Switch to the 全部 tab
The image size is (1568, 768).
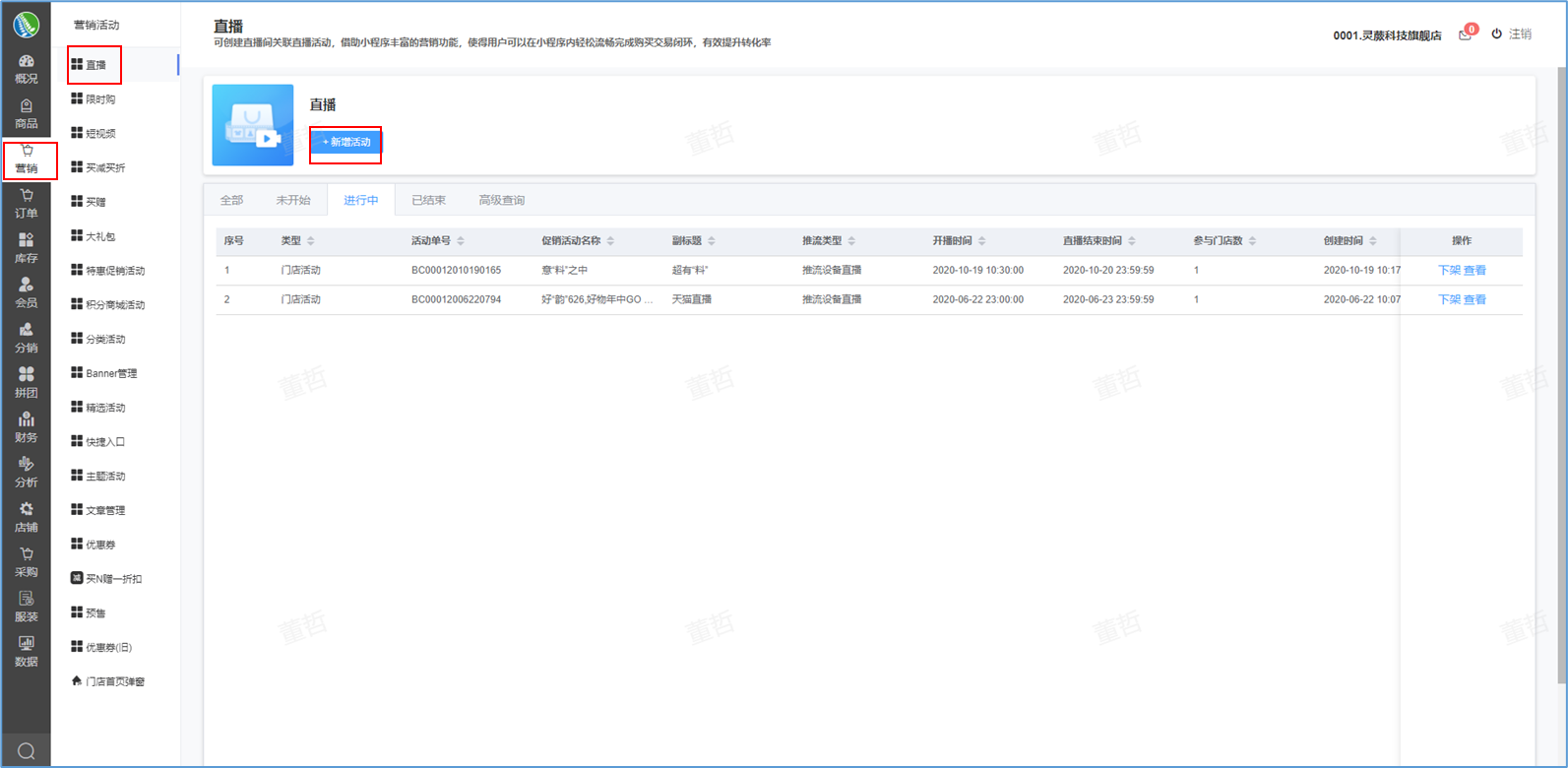(231, 200)
